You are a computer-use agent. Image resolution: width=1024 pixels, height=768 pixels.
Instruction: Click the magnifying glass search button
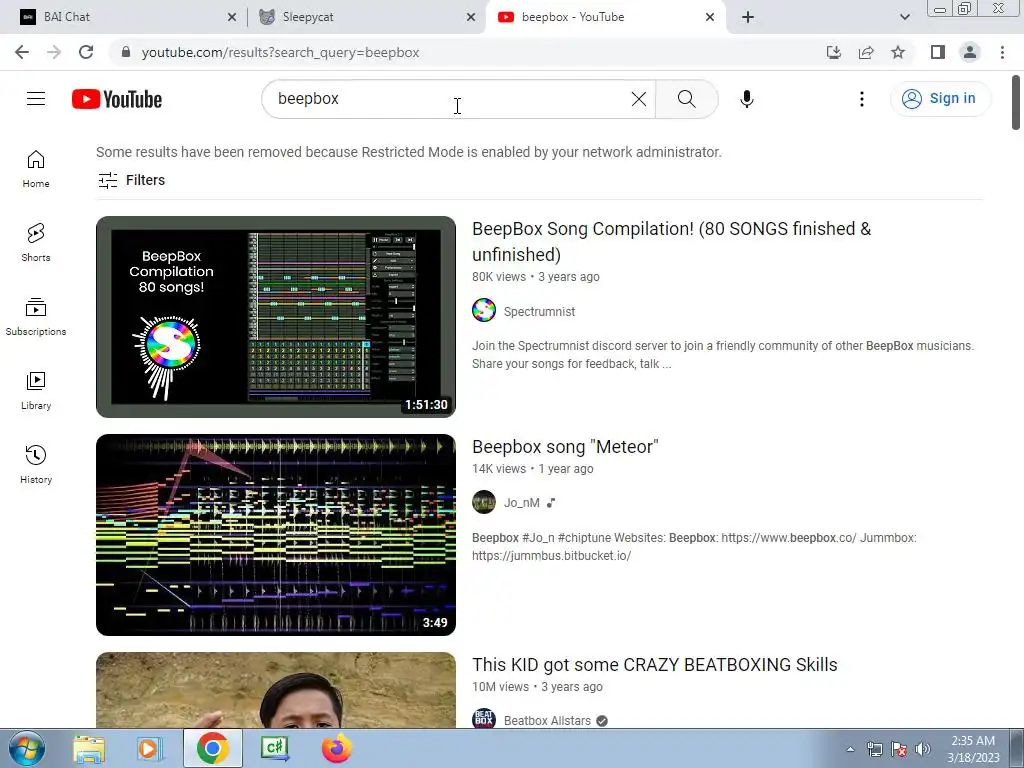point(686,99)
